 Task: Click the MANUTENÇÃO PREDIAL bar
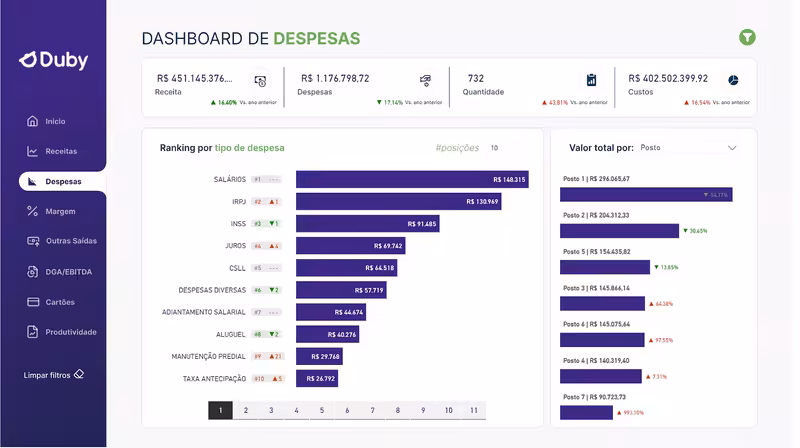319,356
